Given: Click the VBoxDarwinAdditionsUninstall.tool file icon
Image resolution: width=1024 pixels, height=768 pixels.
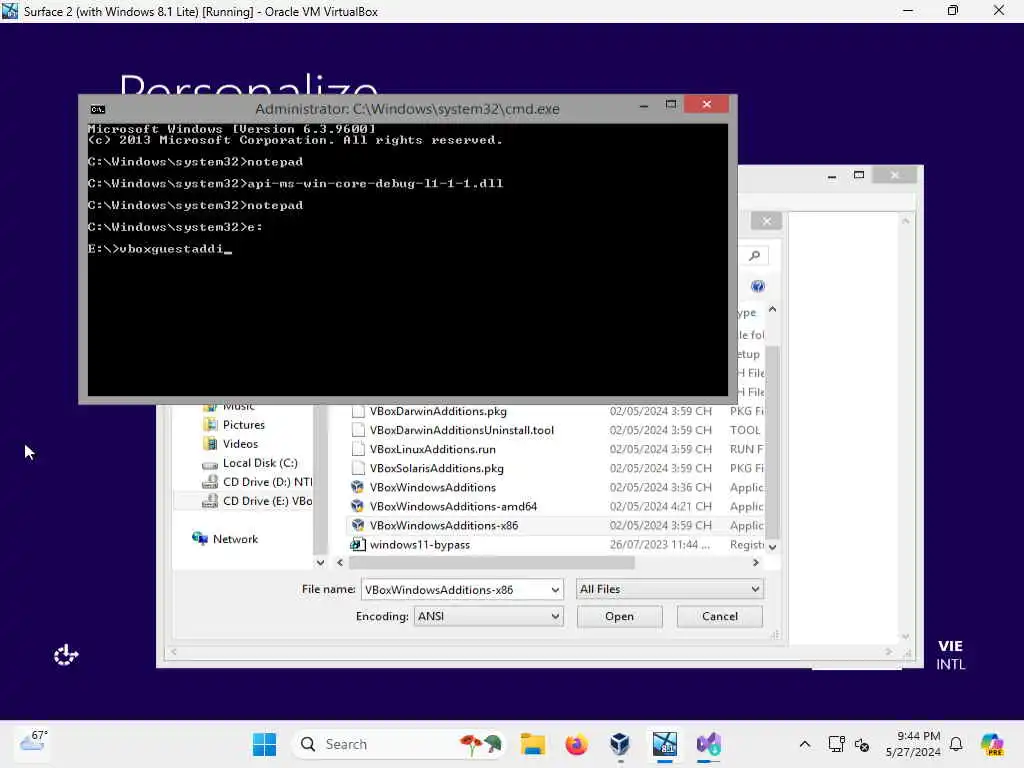Looking at the screenshot, I should (358, 430).
